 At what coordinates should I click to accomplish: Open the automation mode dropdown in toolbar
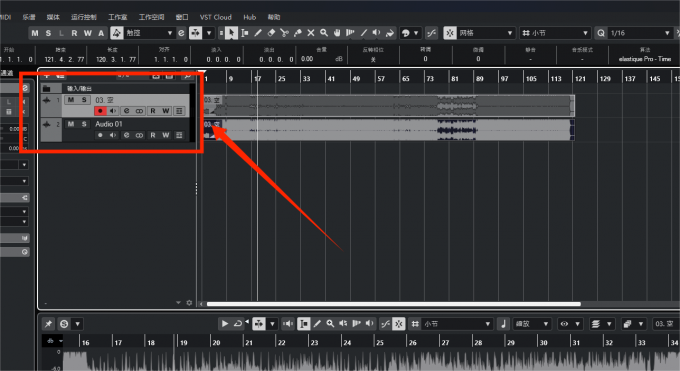click(x=148, y=33)
